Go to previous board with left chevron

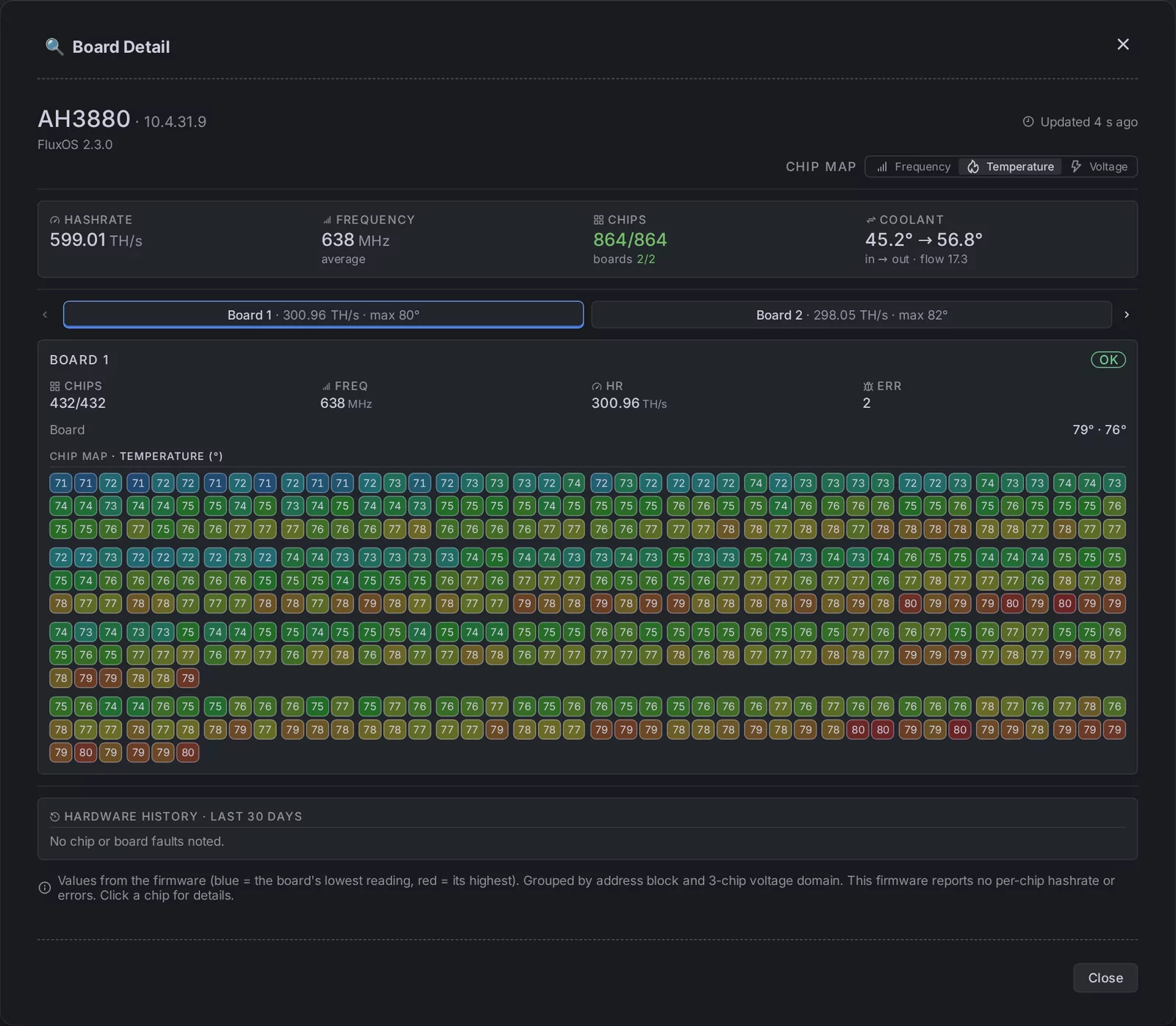tap(45, 315)
